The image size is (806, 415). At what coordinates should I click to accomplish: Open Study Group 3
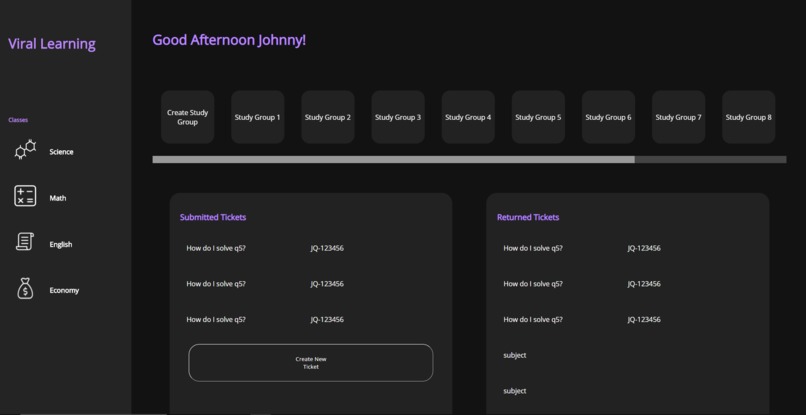point(398,117)
